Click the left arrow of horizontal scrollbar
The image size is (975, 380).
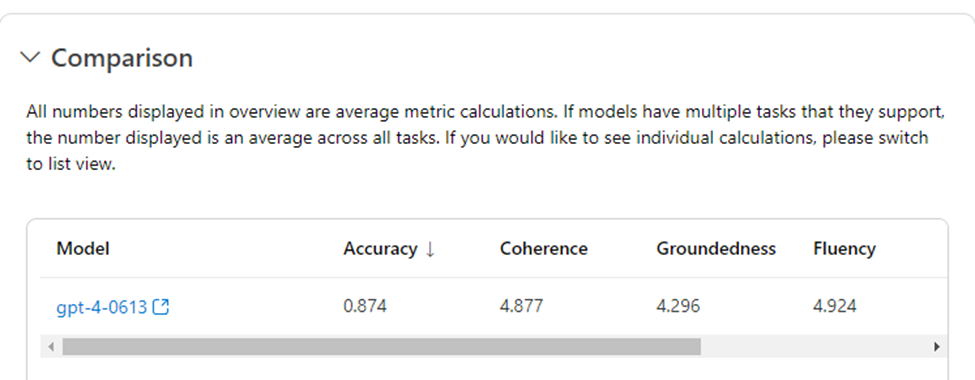(51, 346)
